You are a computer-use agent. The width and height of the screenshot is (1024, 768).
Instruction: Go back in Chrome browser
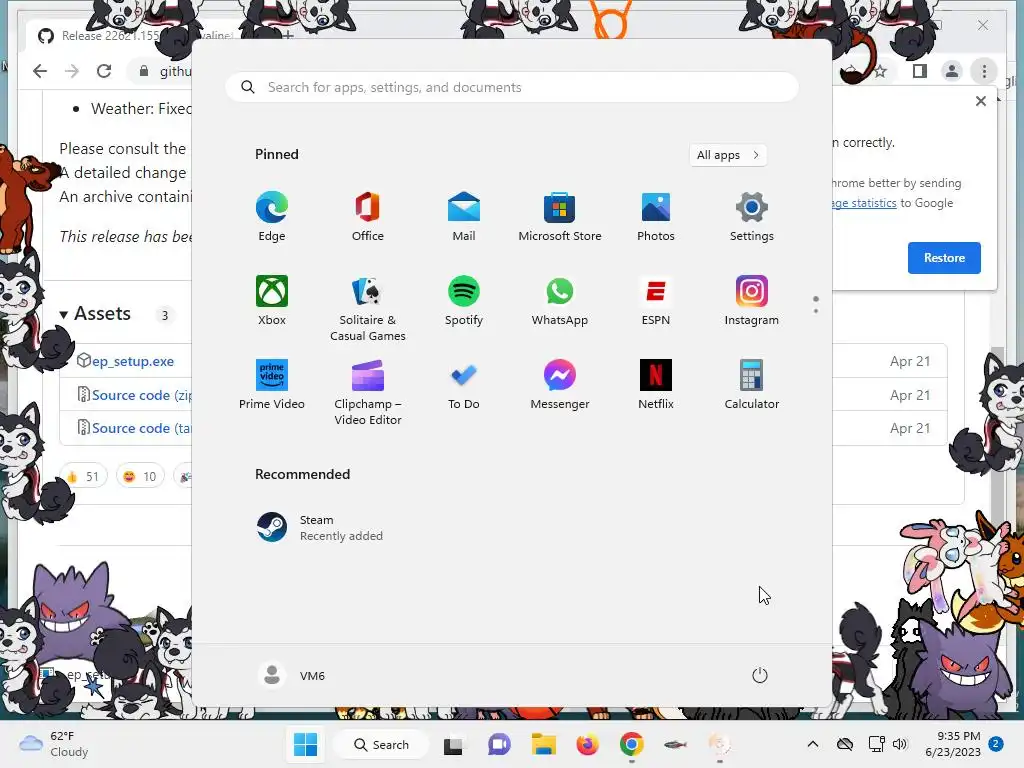40,71
